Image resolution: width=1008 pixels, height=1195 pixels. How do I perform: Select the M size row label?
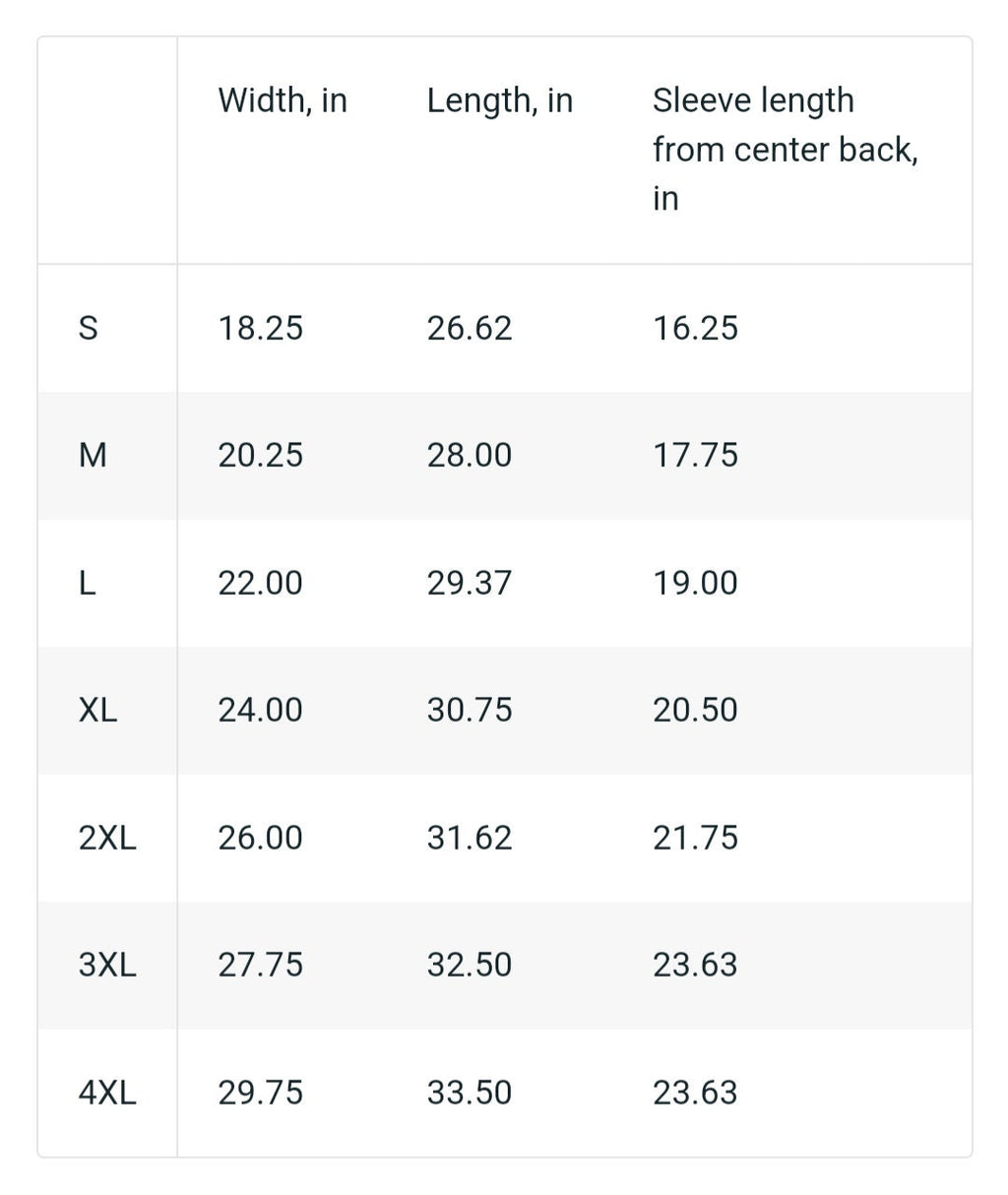point(92,456)
